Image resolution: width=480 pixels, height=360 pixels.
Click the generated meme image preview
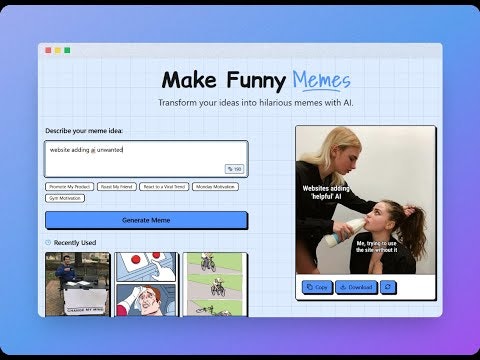pos(366,200)
